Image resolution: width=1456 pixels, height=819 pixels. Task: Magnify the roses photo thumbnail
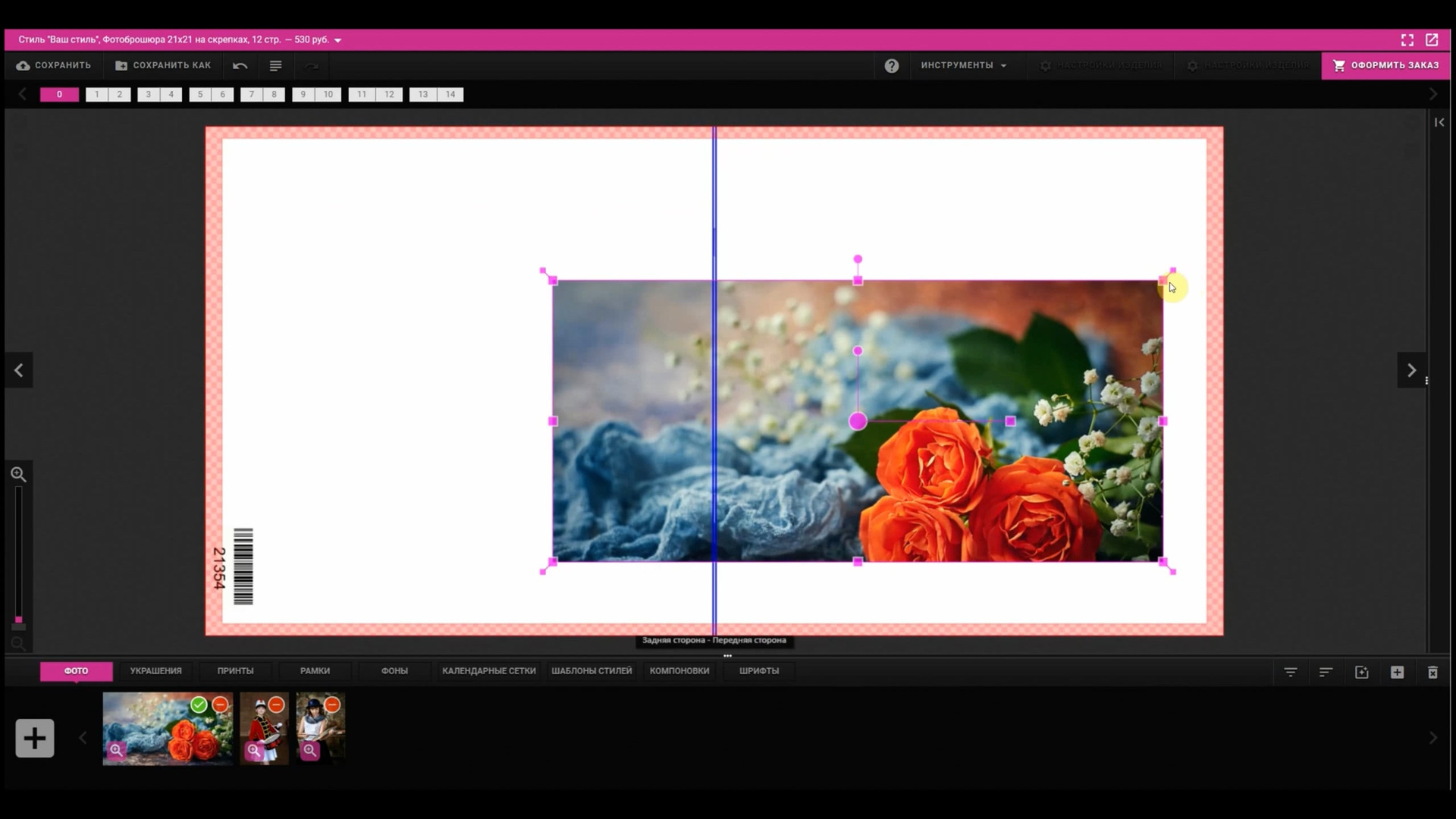(x=116, y=750)
